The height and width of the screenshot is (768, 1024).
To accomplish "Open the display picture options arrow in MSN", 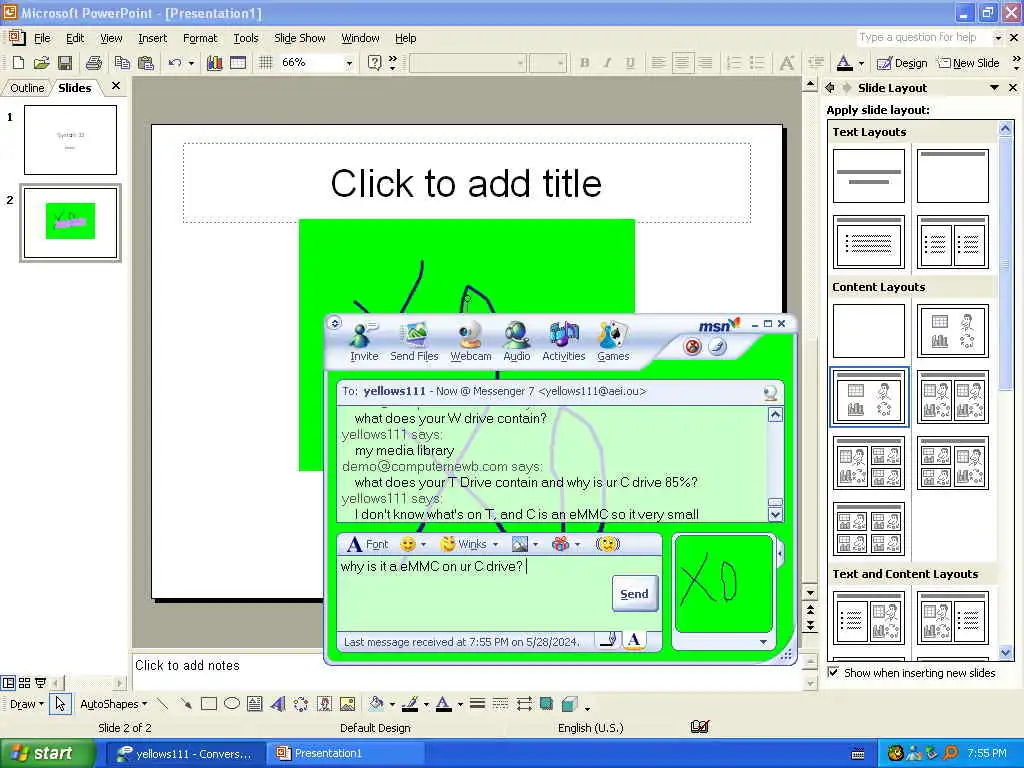I will (763, 642).
